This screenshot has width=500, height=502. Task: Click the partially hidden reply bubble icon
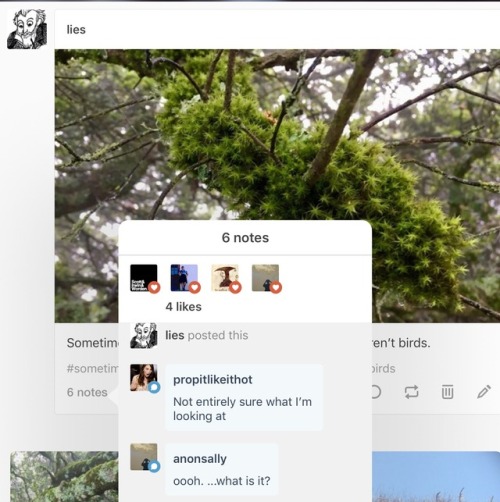376,392
